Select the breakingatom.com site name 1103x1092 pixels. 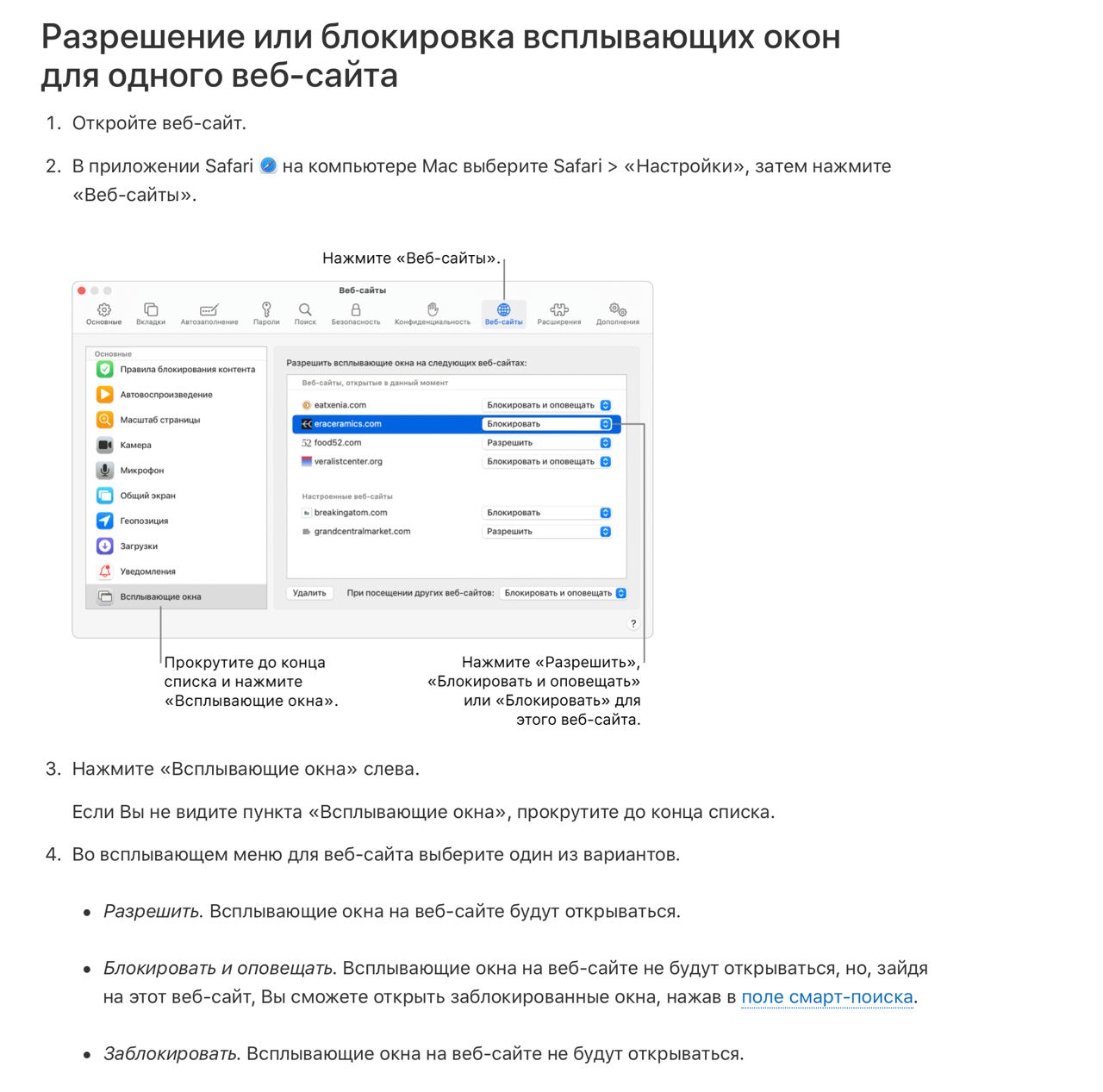[x=351, y=513]
